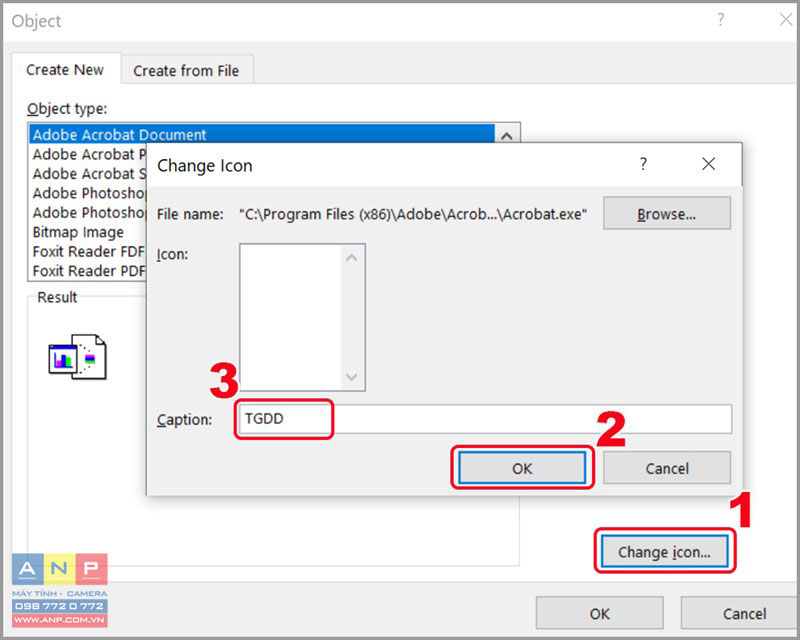Screen dimensions: 800x640
Task: Select Foxit Reader FDF object type
Action: tap(88, 252)
